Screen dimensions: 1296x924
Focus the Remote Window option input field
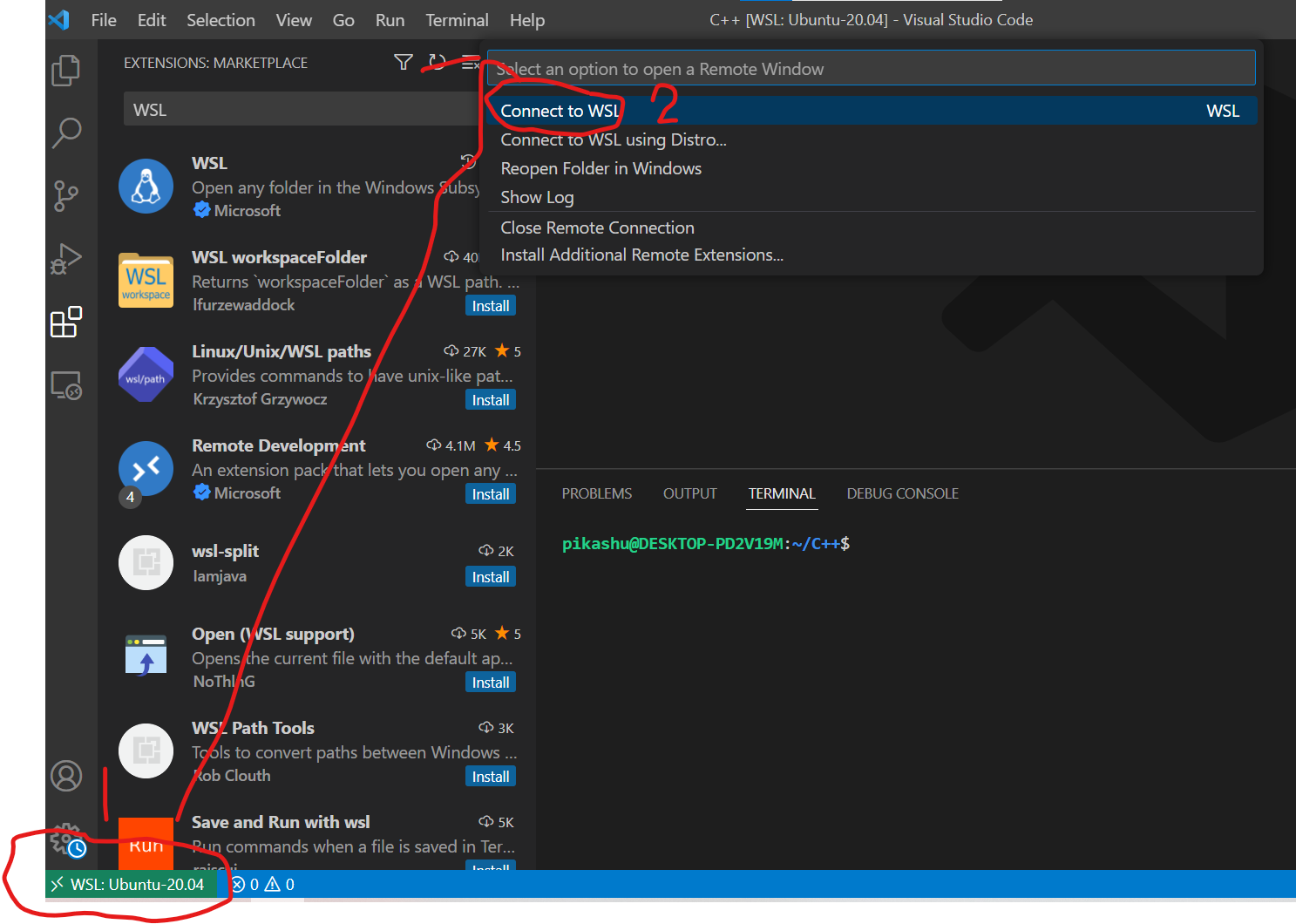tap(872, 68)
